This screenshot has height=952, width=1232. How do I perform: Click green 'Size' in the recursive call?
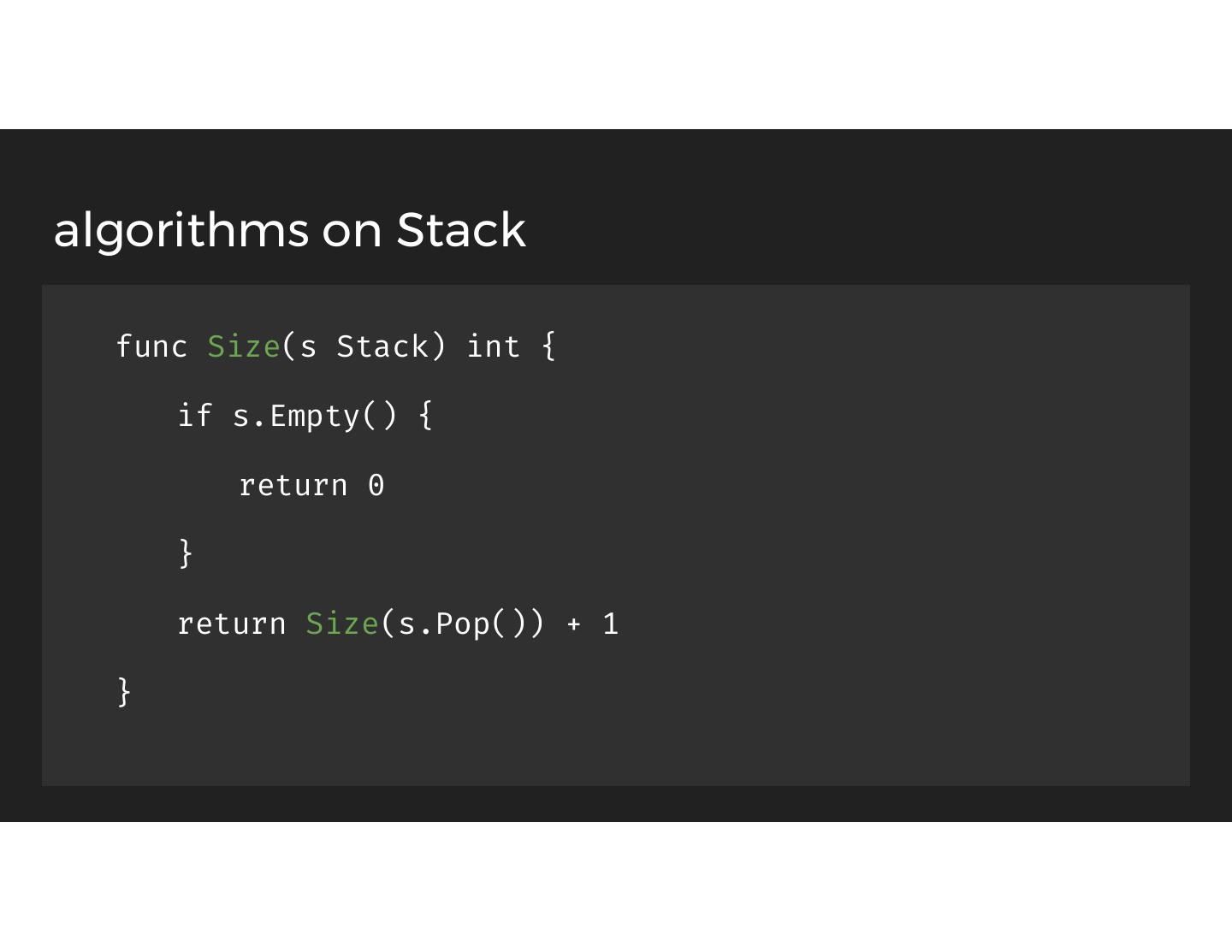[342, 624]
